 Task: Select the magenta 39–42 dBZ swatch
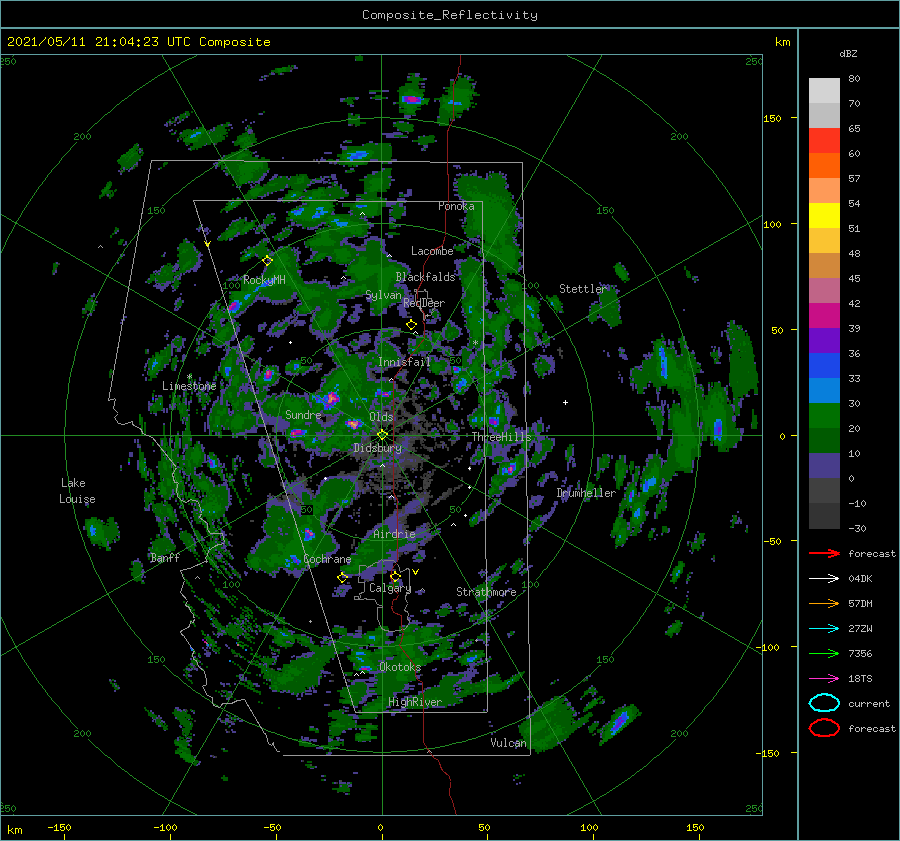coord(824,316)
